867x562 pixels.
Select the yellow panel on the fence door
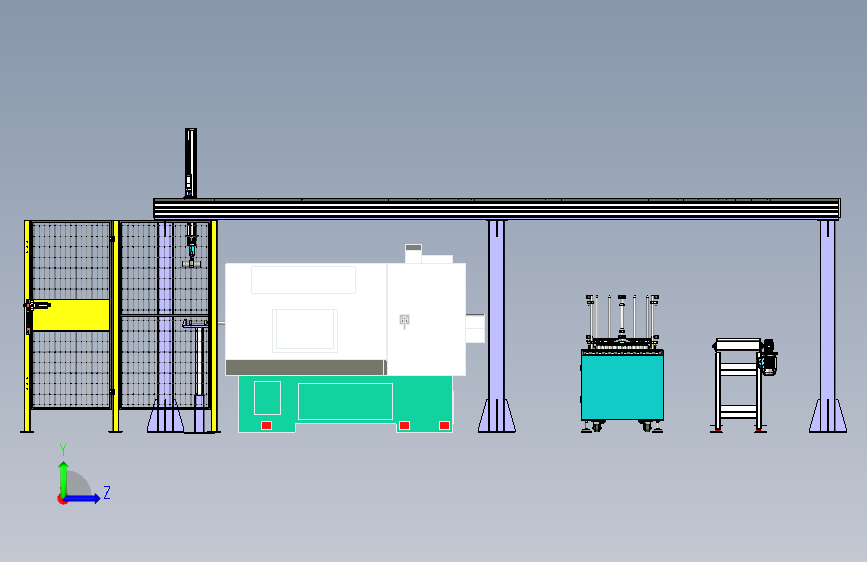71,315
